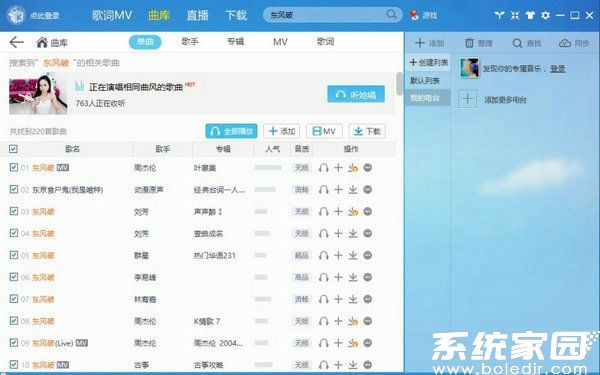Click headphone icon on 东风破 叶惠美 row

point(324,168)
